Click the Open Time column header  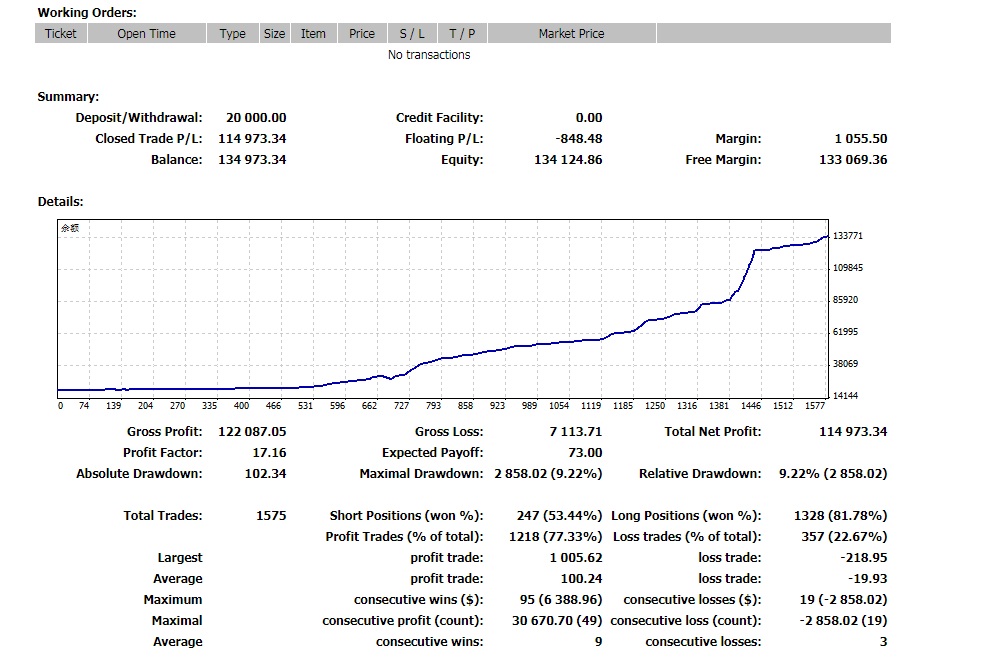146,33
